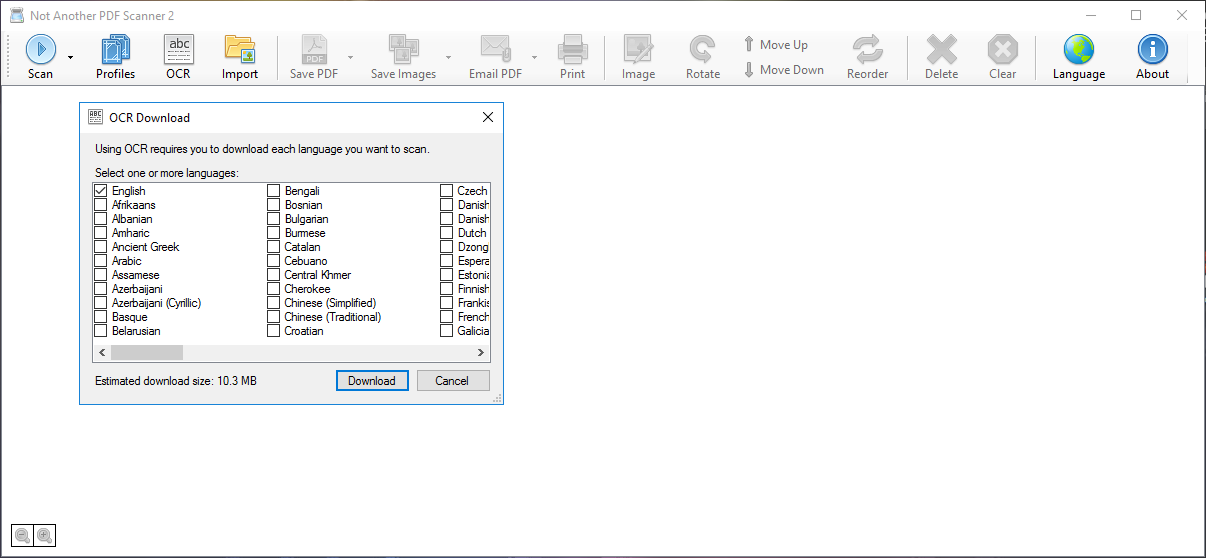This screenshot has width=1206, height=558.
Task: Click the Print toolbar icon
Action: [x=573, y=57]
